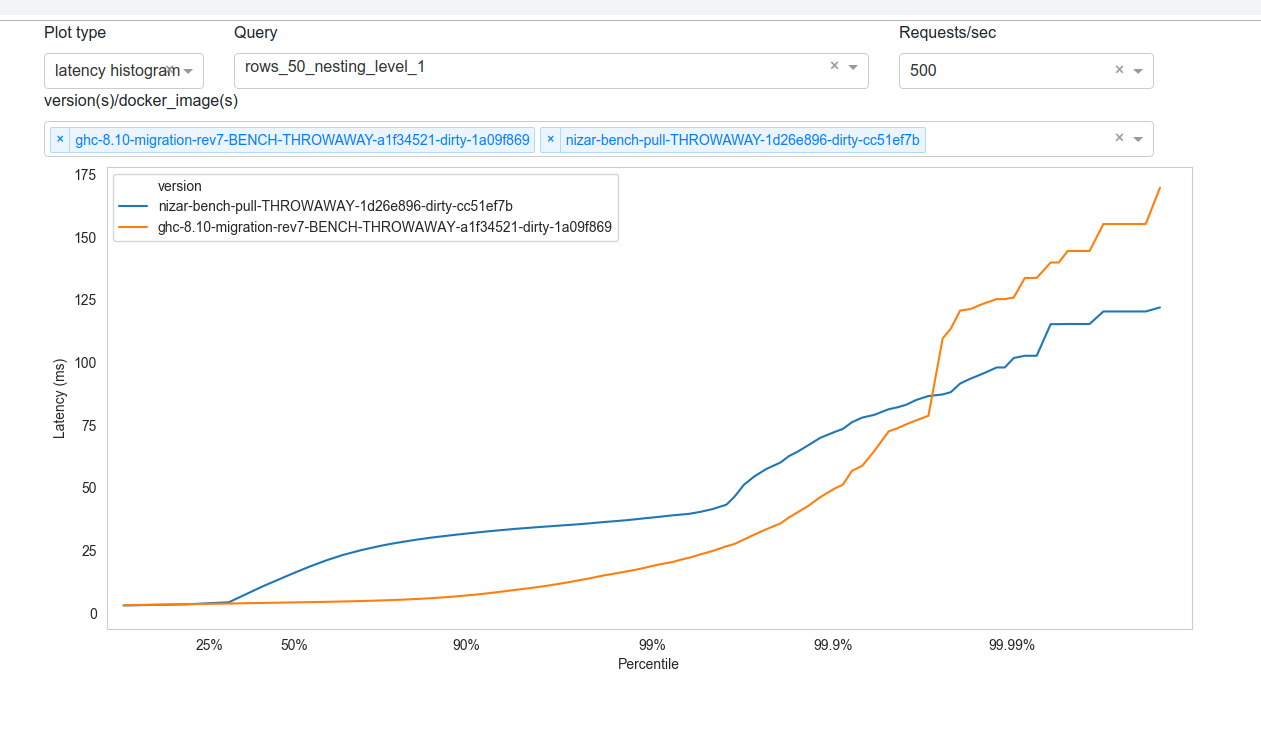
Task: Click the nizar-bench-pull tag label
Action: point(742,140)
